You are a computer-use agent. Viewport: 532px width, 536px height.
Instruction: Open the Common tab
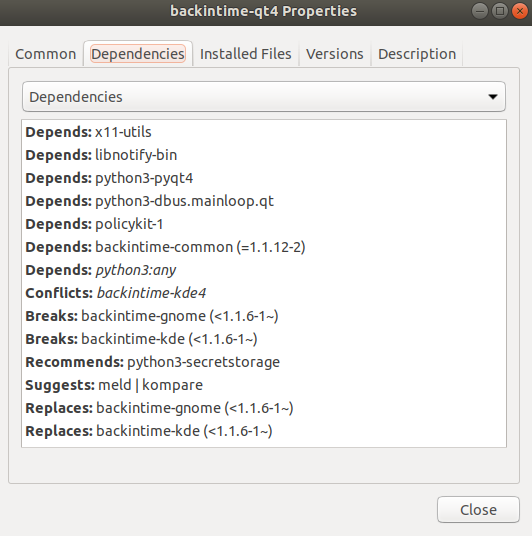click(45, 54)
